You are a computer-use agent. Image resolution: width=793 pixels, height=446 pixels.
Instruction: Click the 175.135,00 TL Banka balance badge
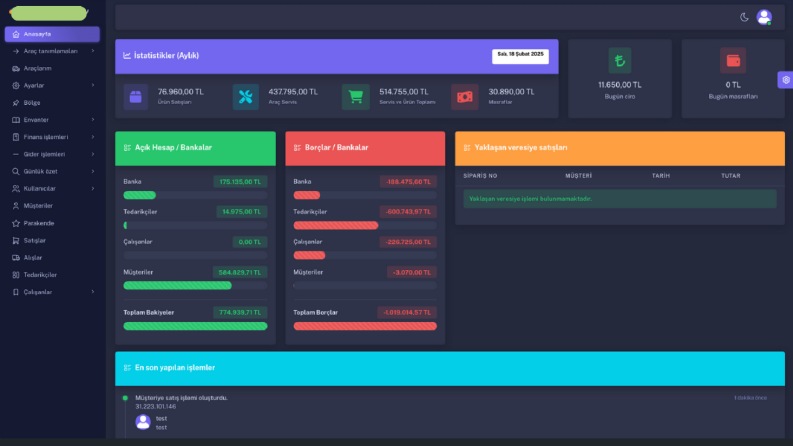coord(240,182)
